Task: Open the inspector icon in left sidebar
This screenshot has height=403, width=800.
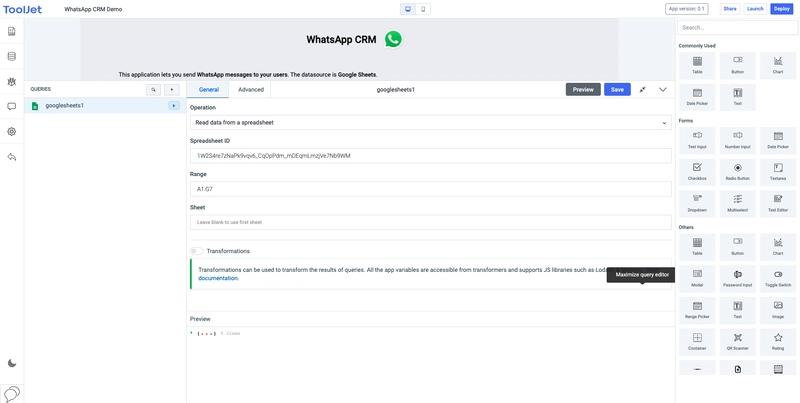Action: click(12, 32)
